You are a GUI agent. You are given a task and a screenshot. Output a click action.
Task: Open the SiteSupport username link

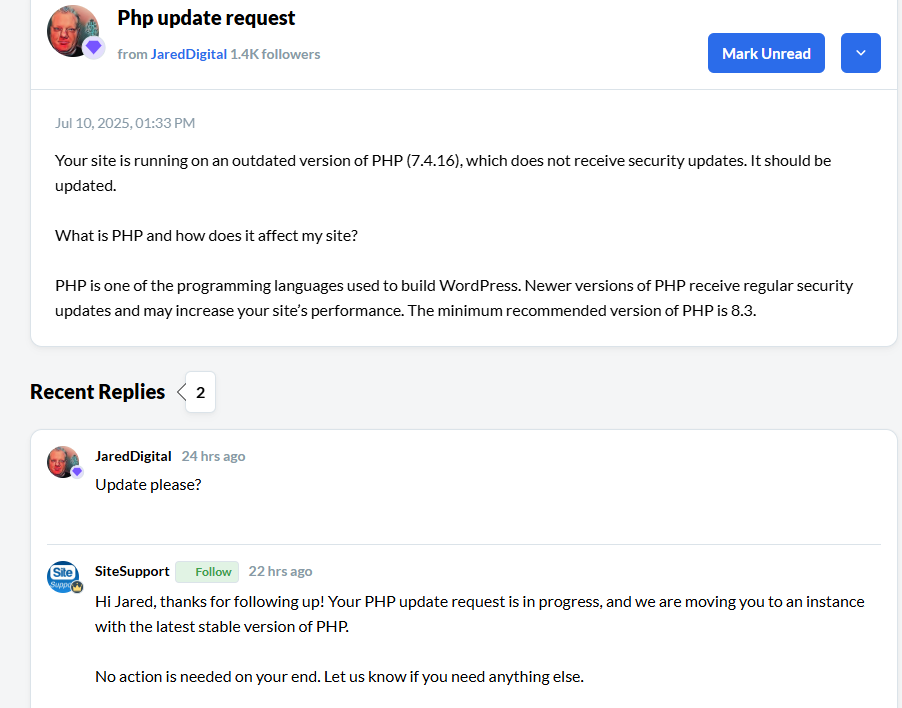tap(132, 571)
